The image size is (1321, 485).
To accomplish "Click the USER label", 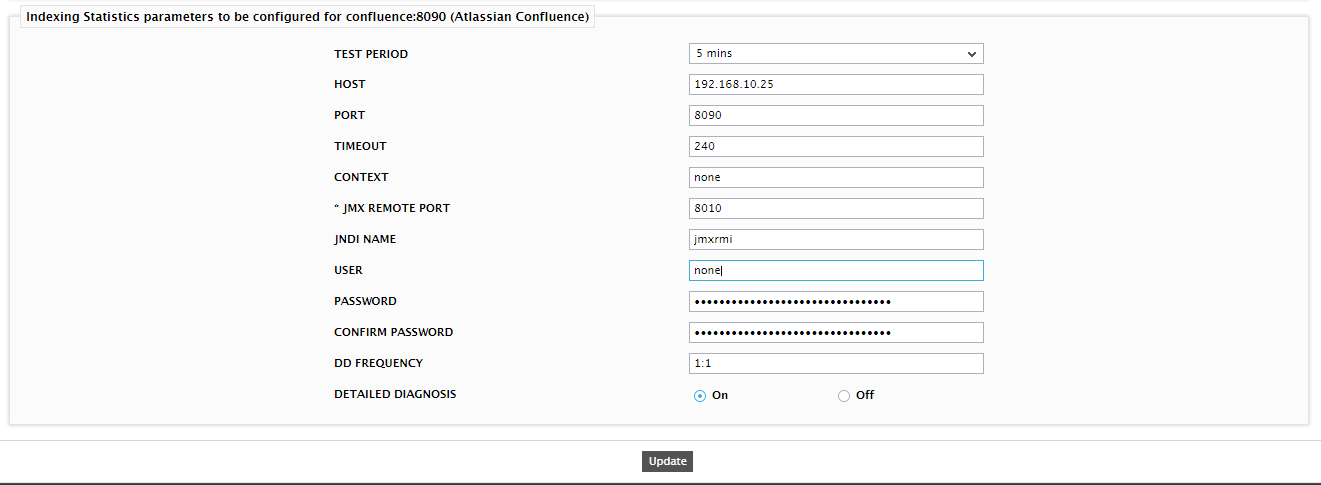I will (348, 270).
